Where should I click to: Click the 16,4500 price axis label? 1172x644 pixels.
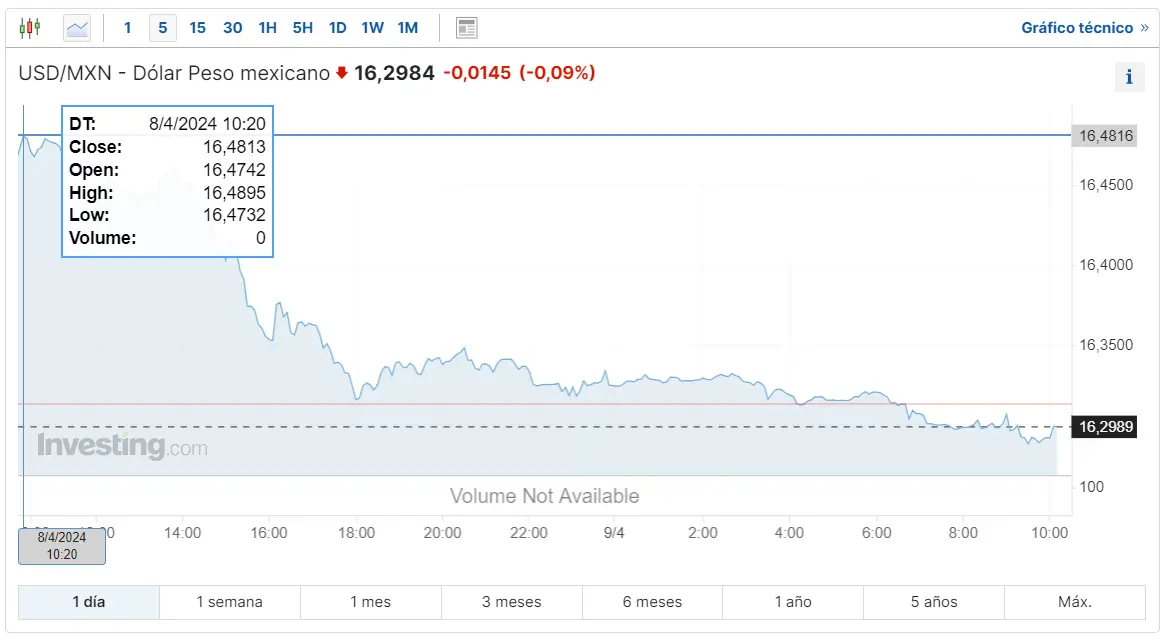1106,185
